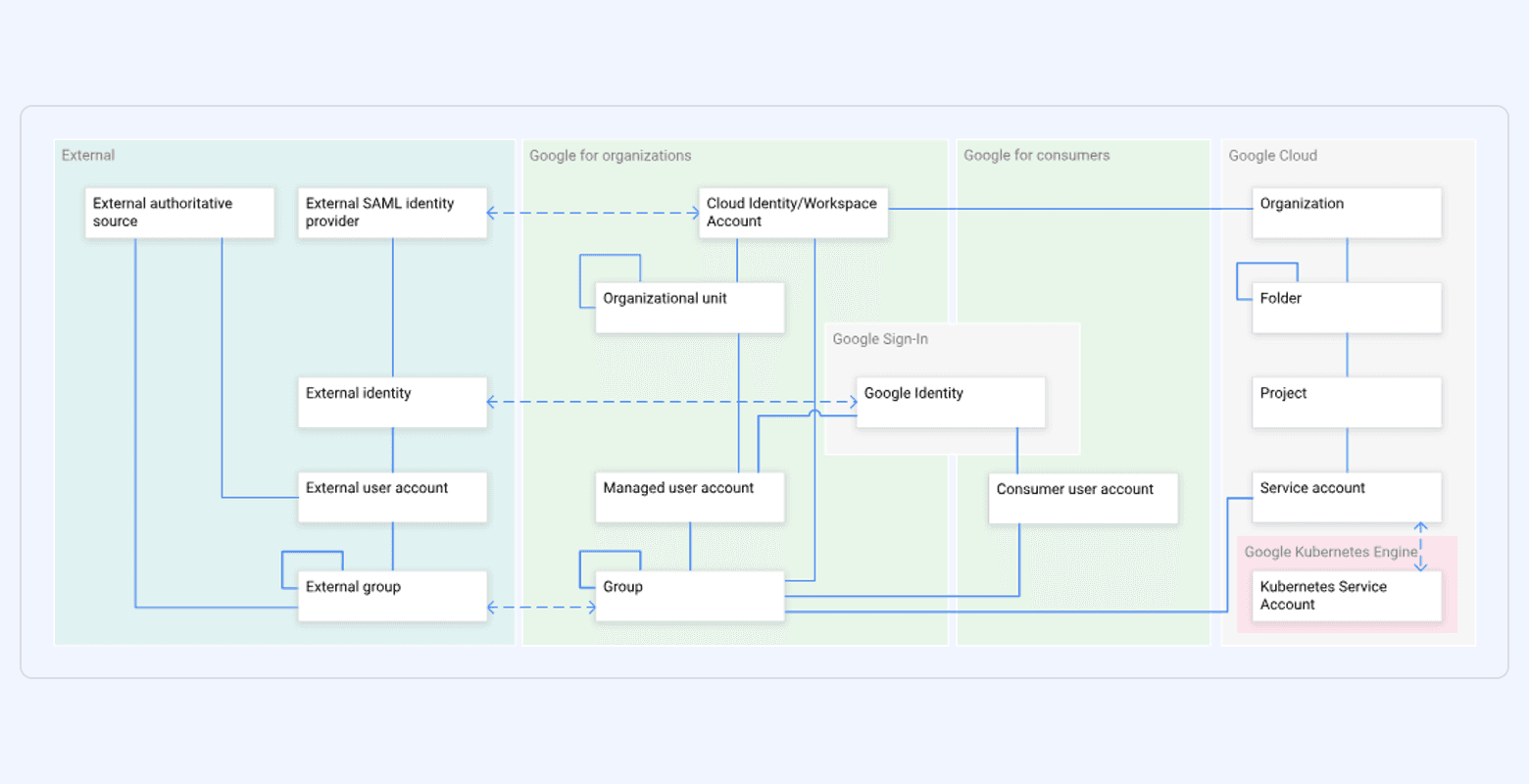Image resolution: width=1529 pixels, height=784 pixels.
Task: Click the Organizational unit node
Action: [689, 307]
